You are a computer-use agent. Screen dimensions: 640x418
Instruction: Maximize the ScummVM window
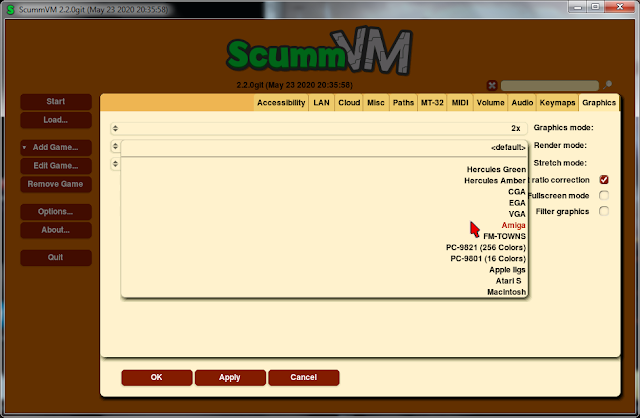tap(596, 7)
